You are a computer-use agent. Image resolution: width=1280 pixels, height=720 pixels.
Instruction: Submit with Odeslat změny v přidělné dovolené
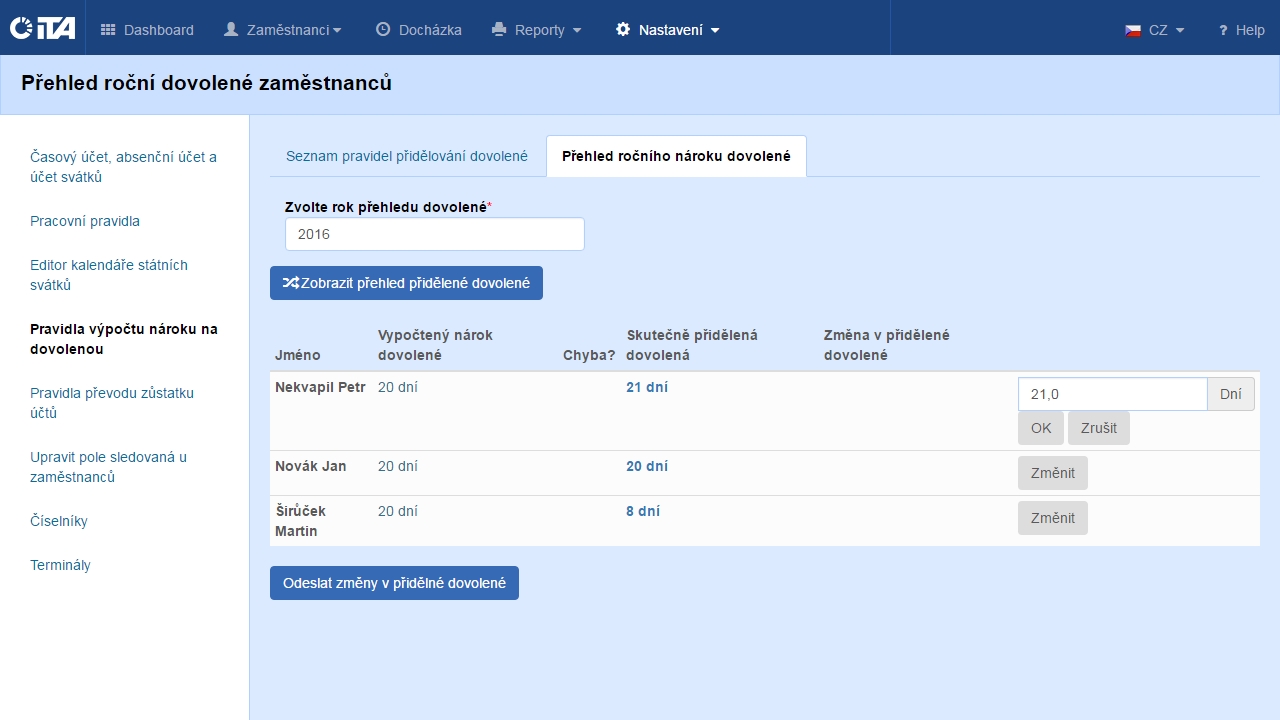pos(394,583)
